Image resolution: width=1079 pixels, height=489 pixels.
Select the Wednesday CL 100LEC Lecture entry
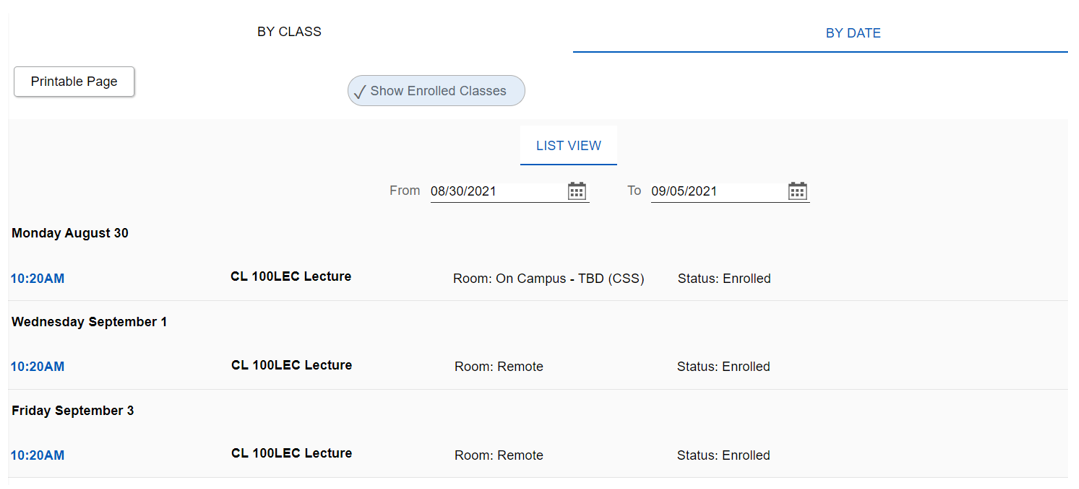tap(291, 366)
